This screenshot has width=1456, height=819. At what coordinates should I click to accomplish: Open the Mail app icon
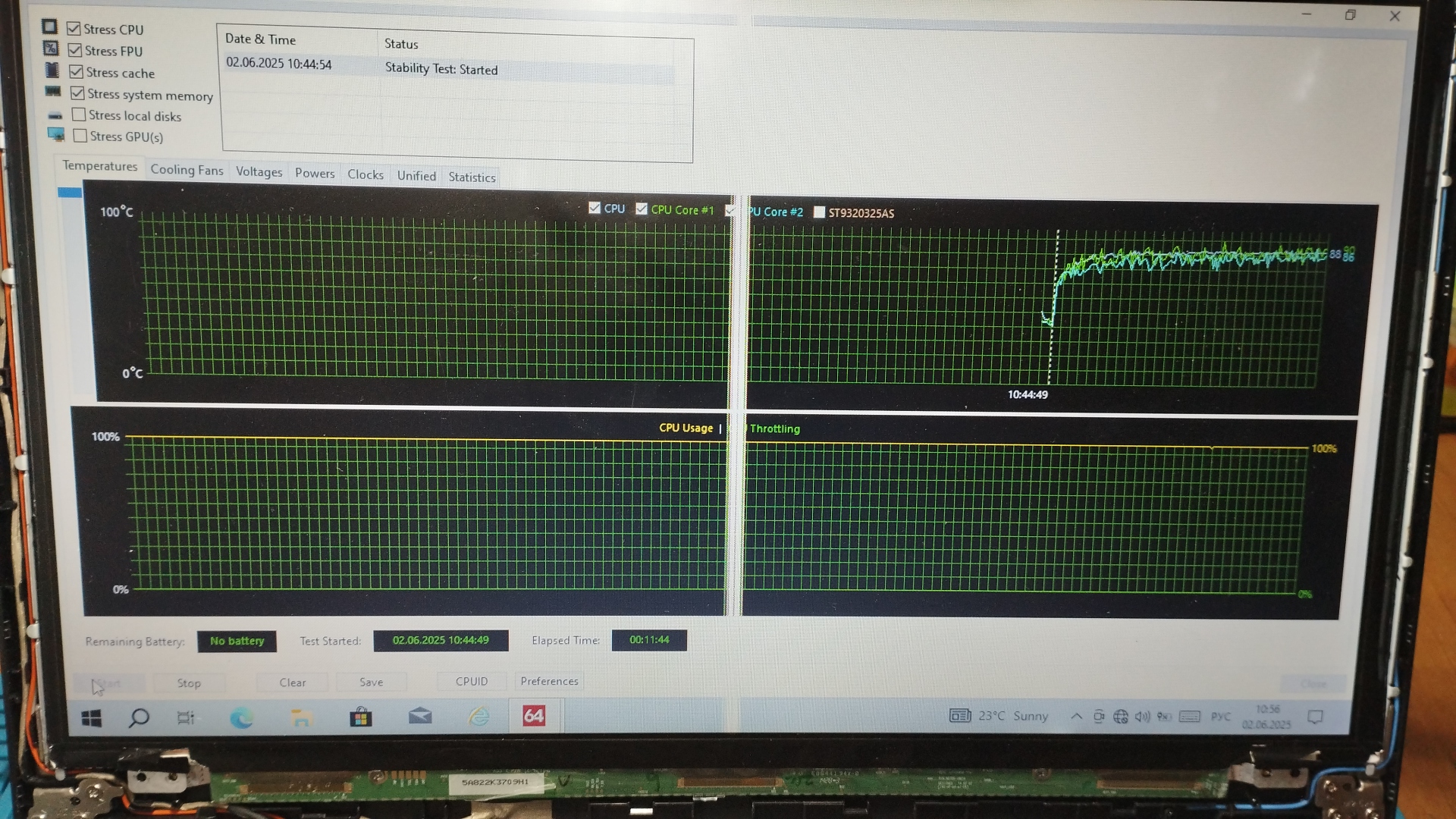(420, 717)
